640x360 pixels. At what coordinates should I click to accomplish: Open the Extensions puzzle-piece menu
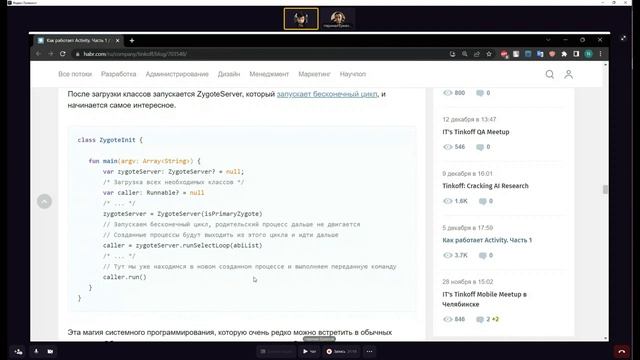click(x=564, y=54)
